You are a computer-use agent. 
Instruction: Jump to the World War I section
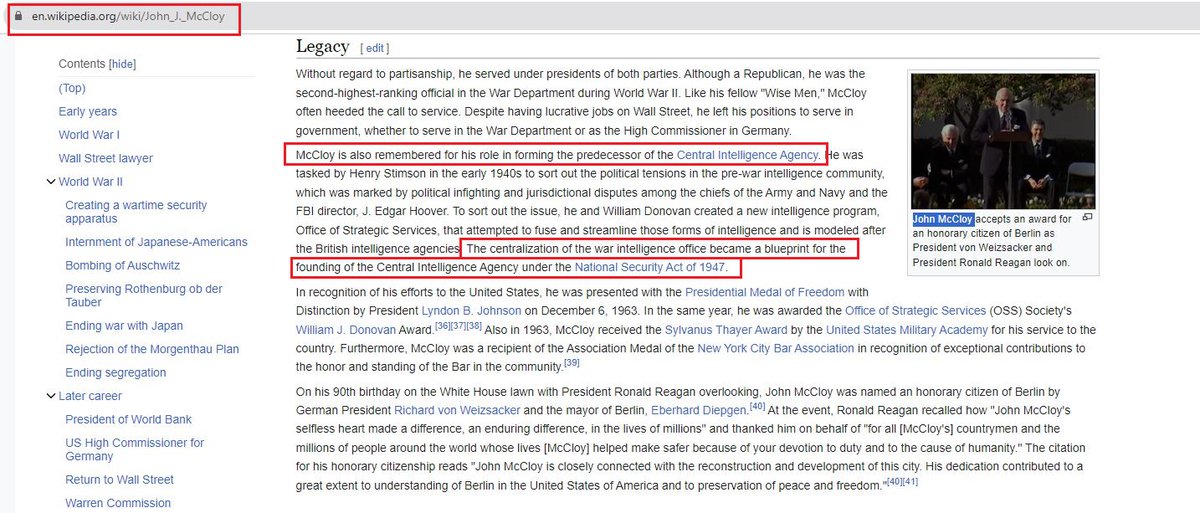[89, 135]
